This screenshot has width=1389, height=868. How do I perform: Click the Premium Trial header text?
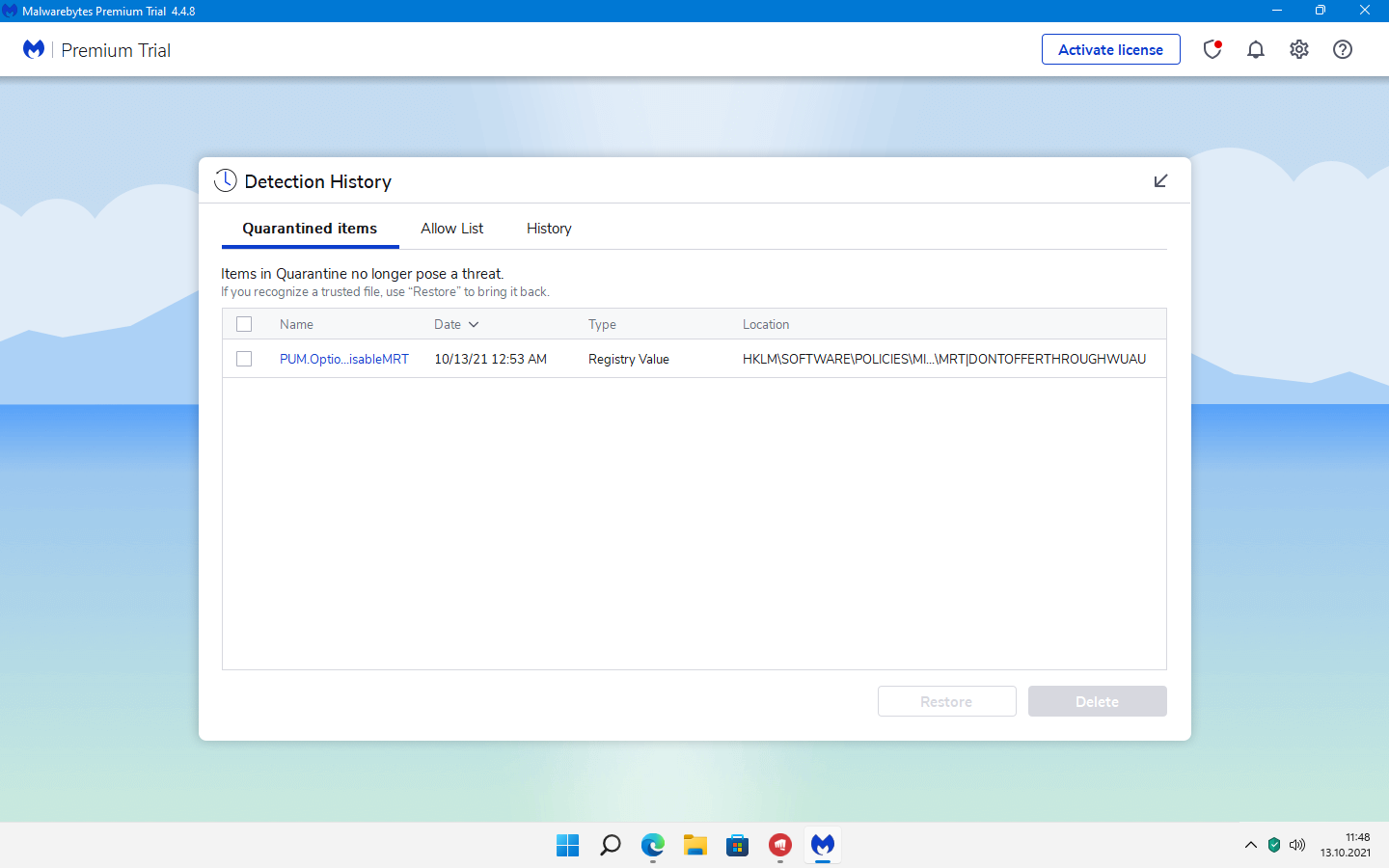click(116, 50)
